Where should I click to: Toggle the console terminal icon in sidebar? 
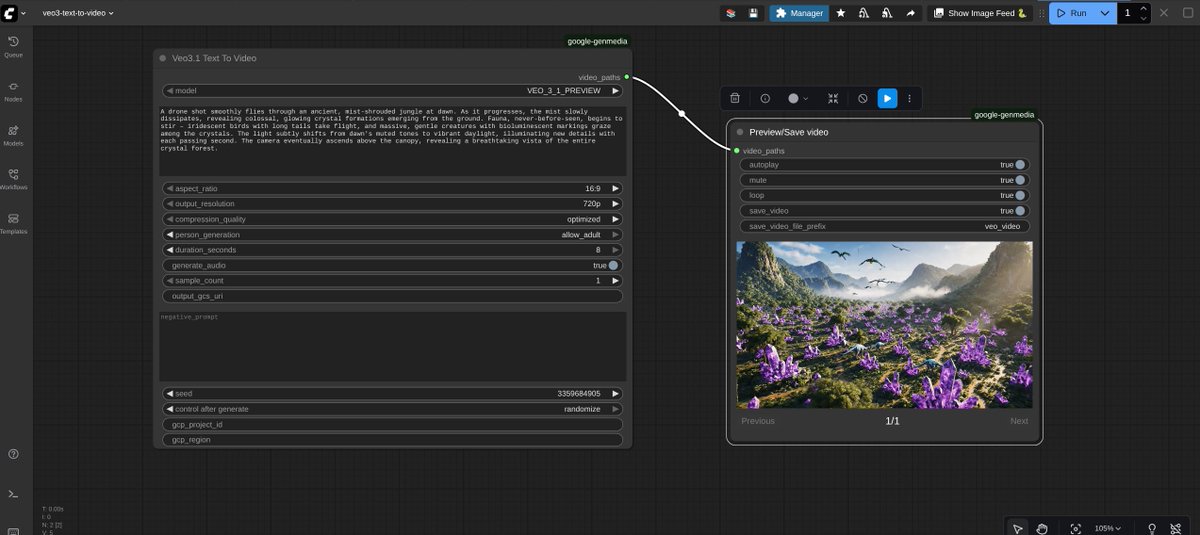tap(14, 494)
